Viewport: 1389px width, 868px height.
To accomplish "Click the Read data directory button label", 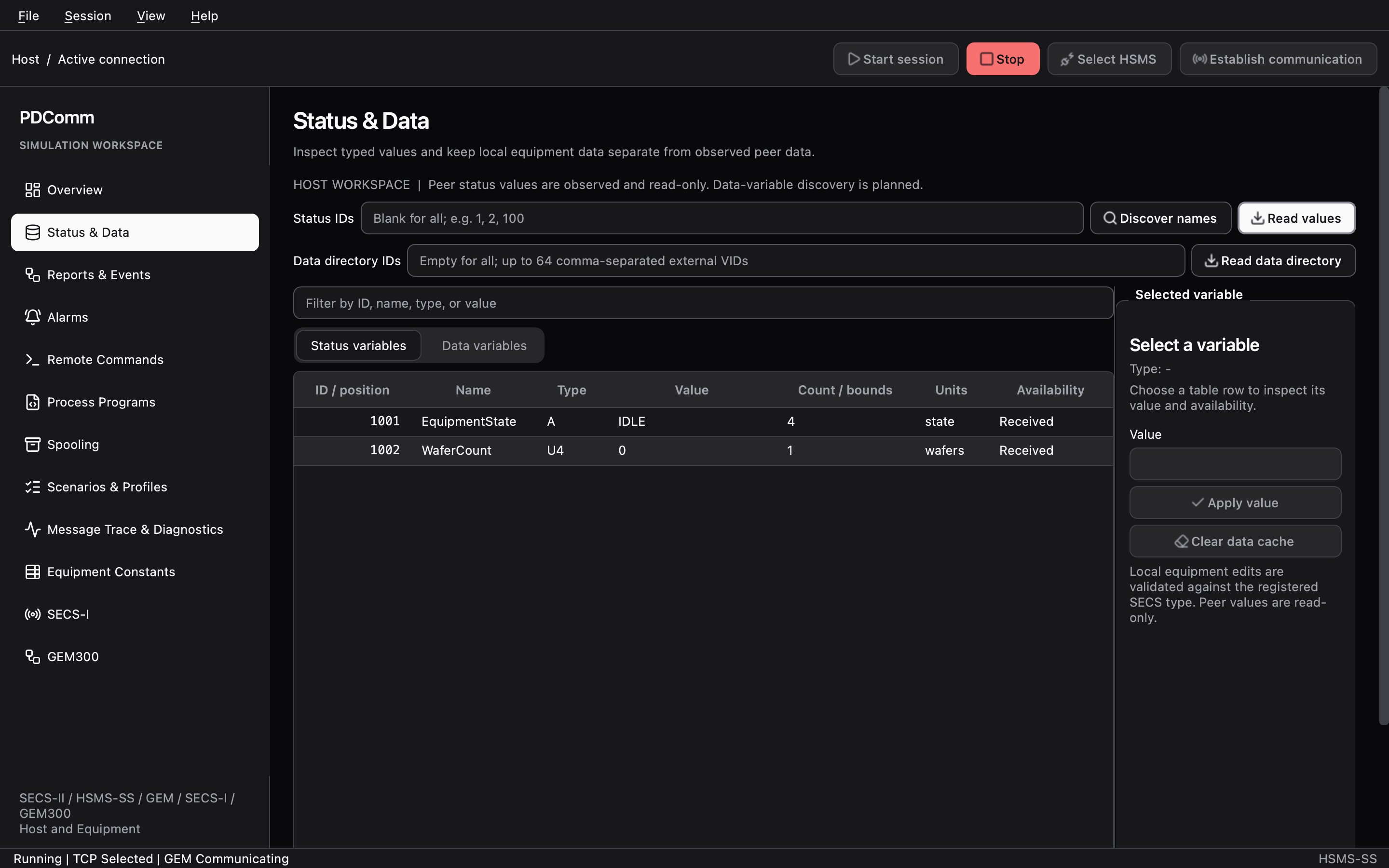I will coord(1281,260).
